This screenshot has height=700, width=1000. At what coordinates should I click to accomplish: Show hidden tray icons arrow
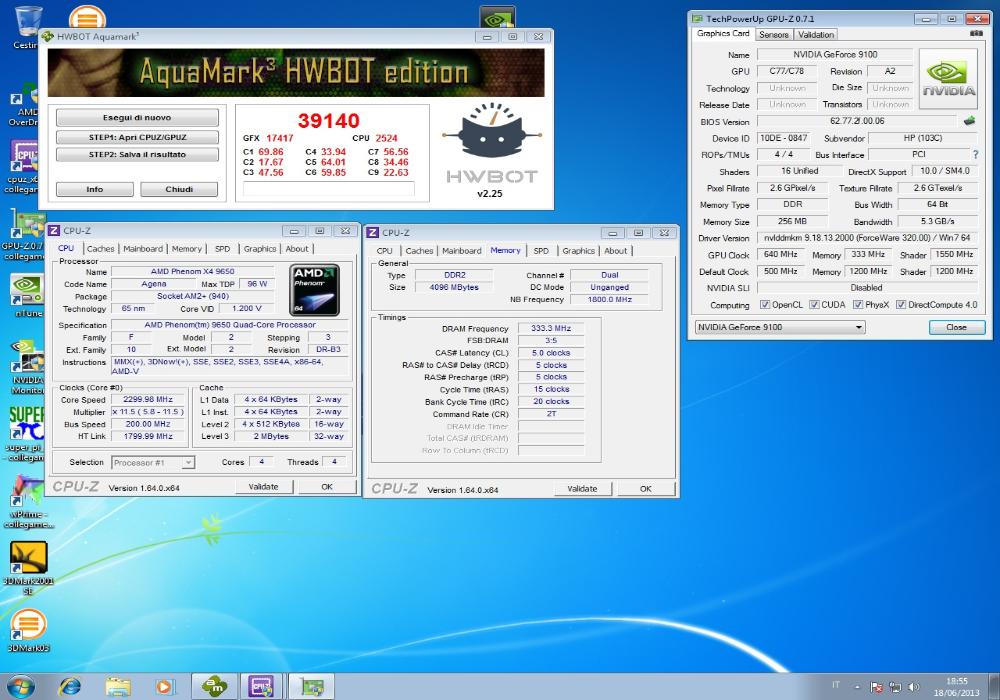(857, 687)
